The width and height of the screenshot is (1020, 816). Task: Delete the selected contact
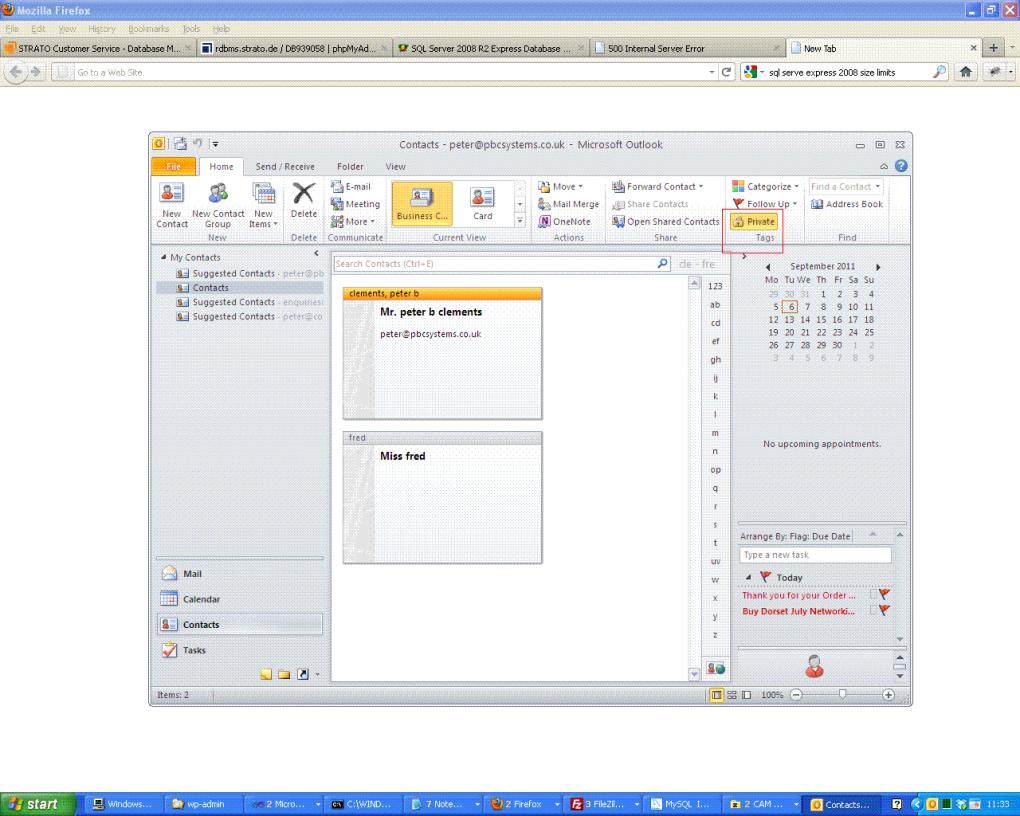point(304,200)
